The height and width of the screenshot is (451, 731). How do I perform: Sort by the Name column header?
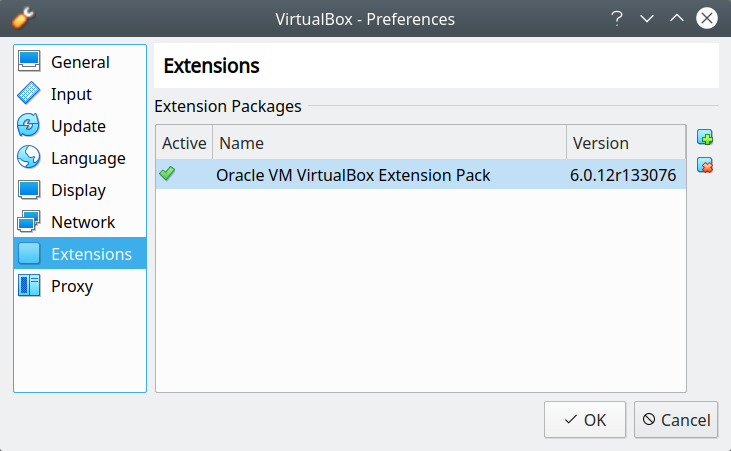389,143
